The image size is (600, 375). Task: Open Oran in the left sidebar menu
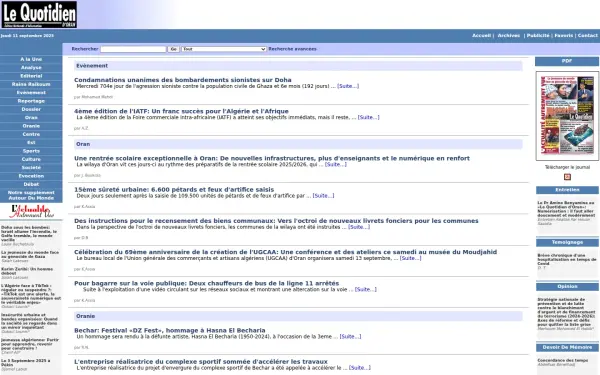coord(31,118)
